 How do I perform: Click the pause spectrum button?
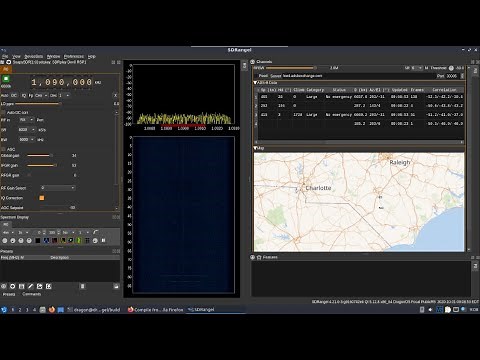pyautogui.click(x=103, y=240)
